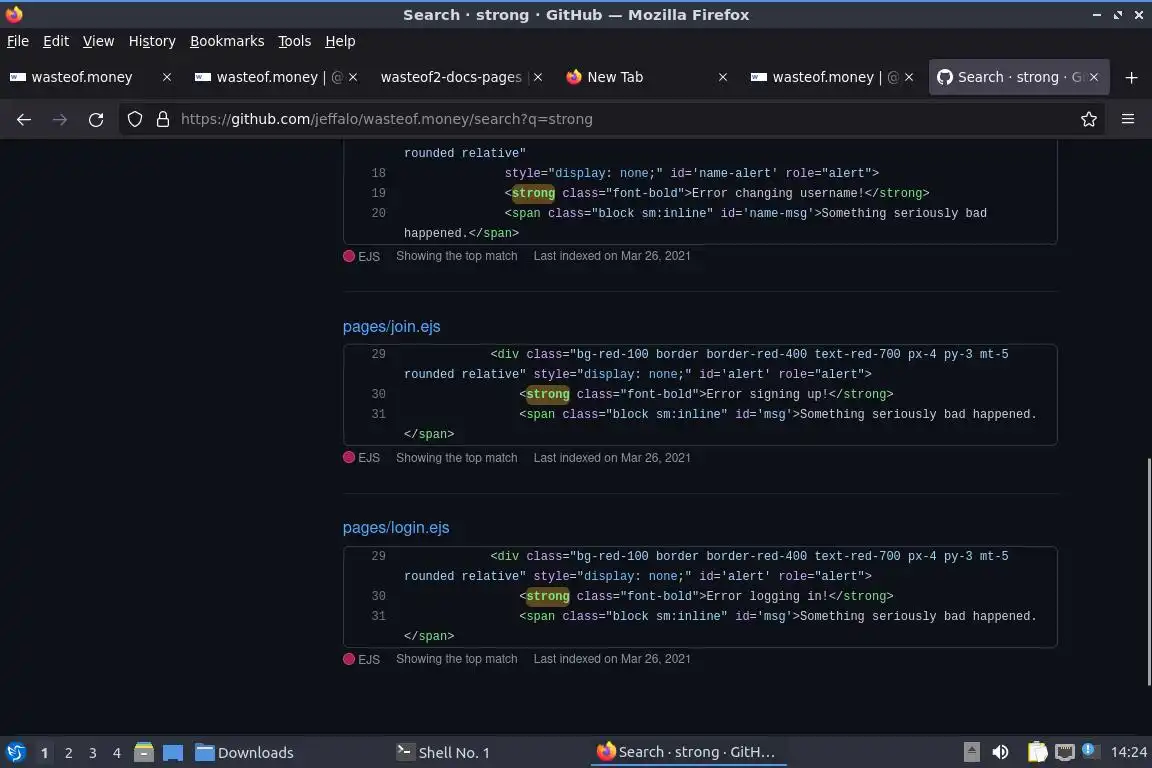Viewport: 1152px width, 768px height.
Task: Close the first wasteof.money tab
Action: coord(167,77)
